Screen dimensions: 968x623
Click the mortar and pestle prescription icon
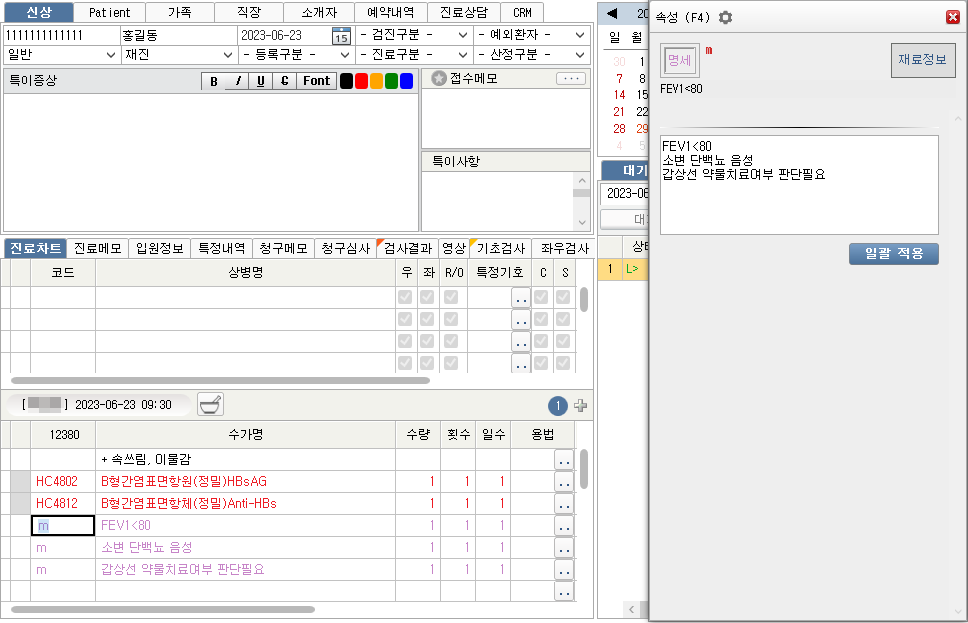coord(210,405)
